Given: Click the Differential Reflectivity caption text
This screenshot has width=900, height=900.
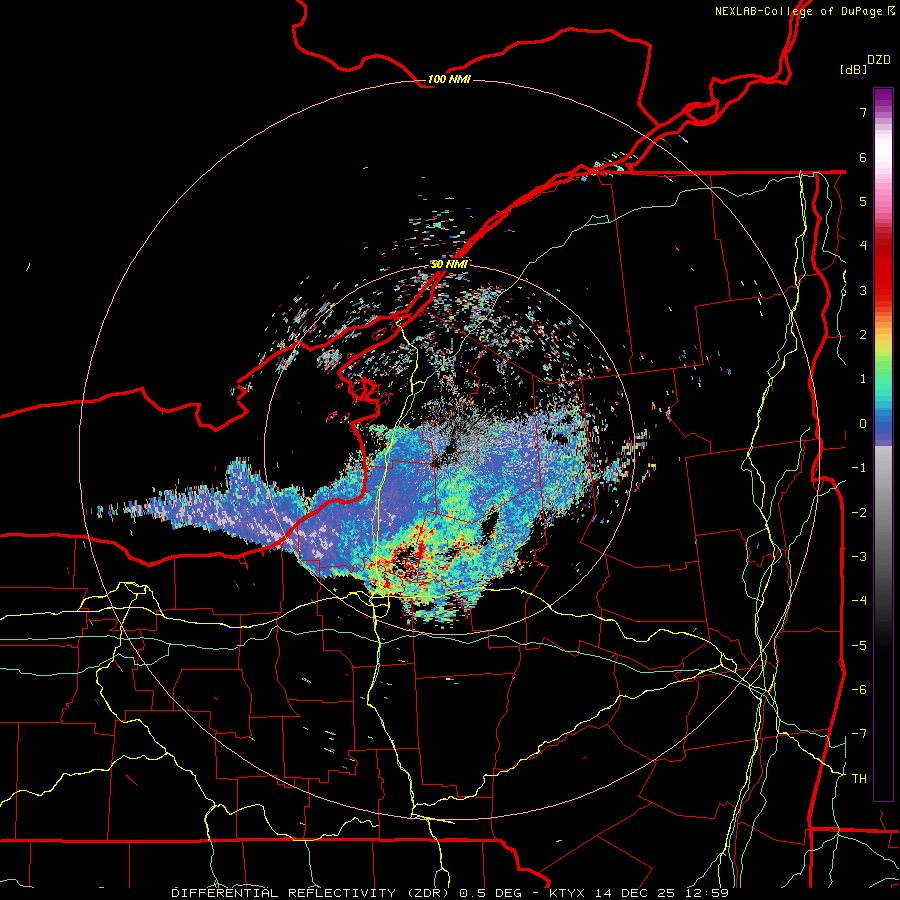Looking at the screenshot, I should click(x=450, y=893).
